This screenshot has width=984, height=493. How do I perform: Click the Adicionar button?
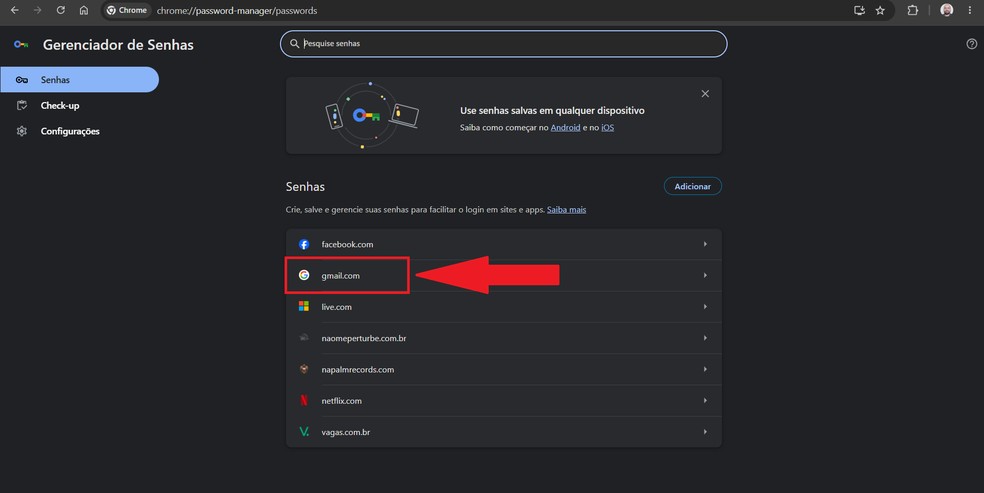click(x=693, y=186)
